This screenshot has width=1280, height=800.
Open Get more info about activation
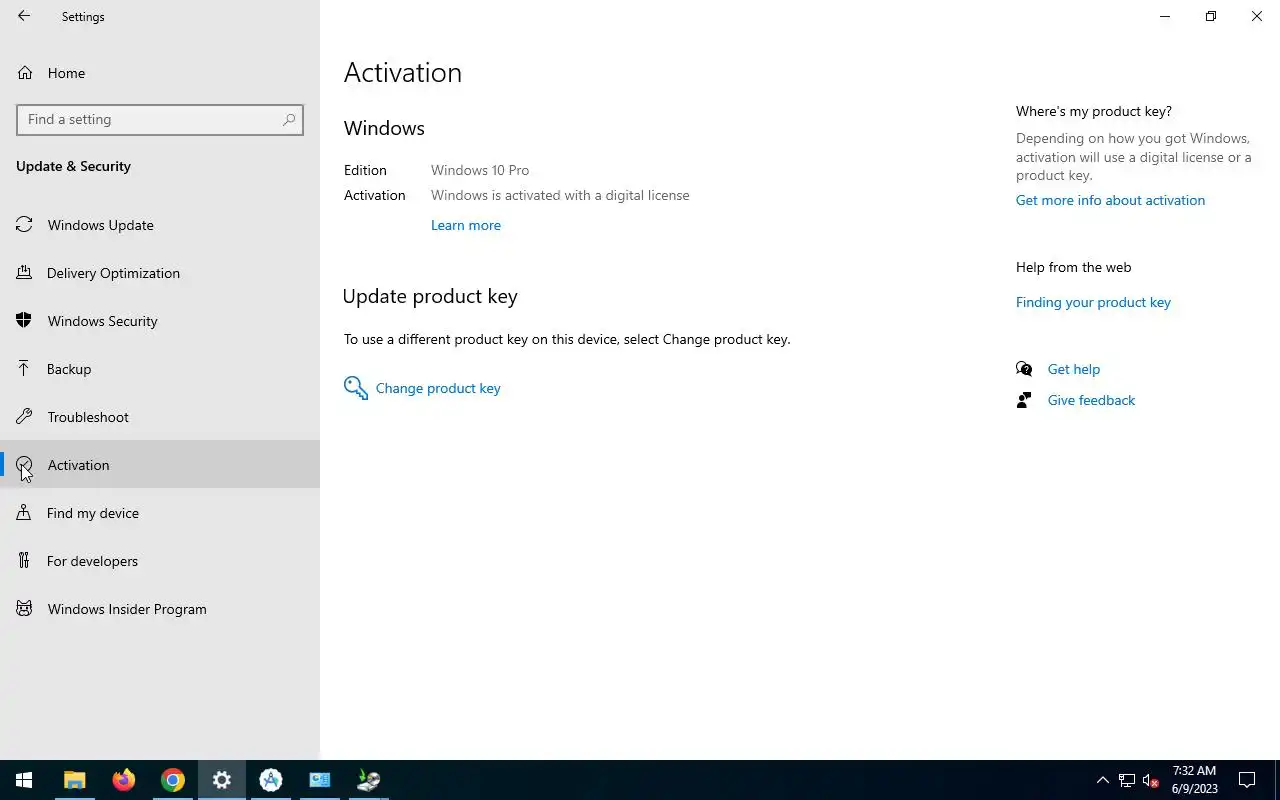(x=1110, y=200)
